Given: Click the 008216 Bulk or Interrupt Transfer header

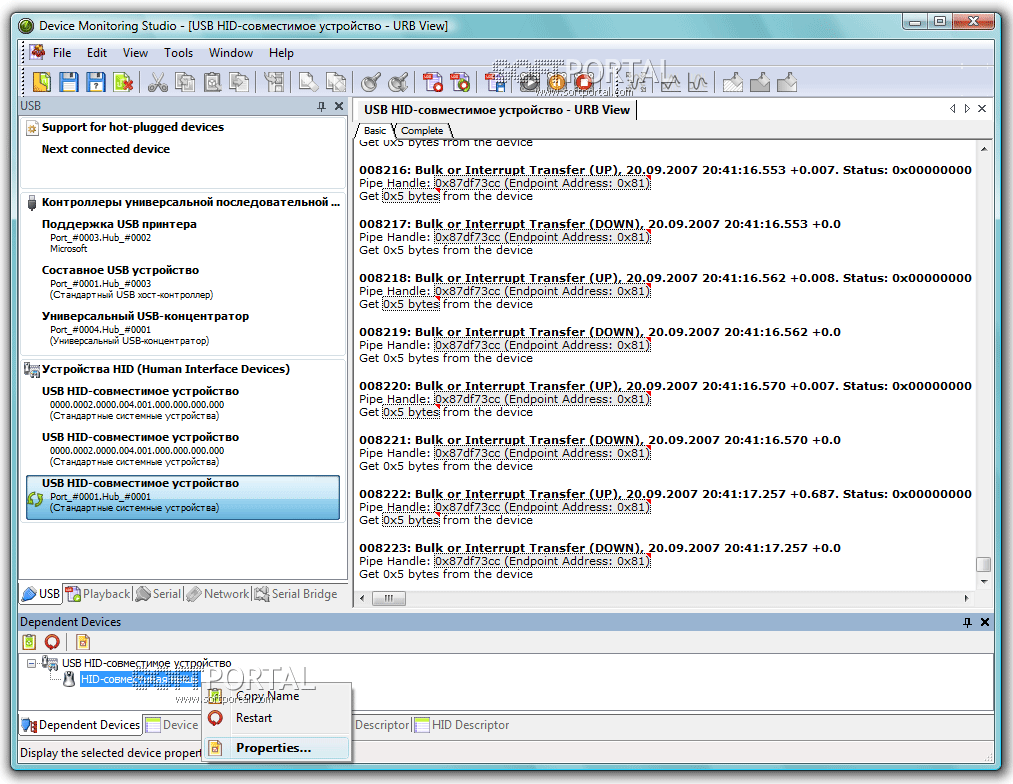Looking at the screenshot, I should [x=665, y=170].
